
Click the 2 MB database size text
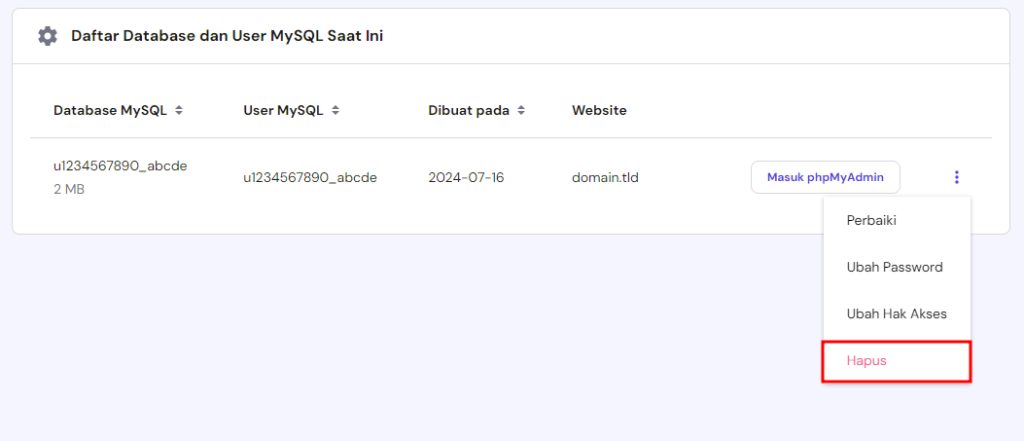click(69, 189)
